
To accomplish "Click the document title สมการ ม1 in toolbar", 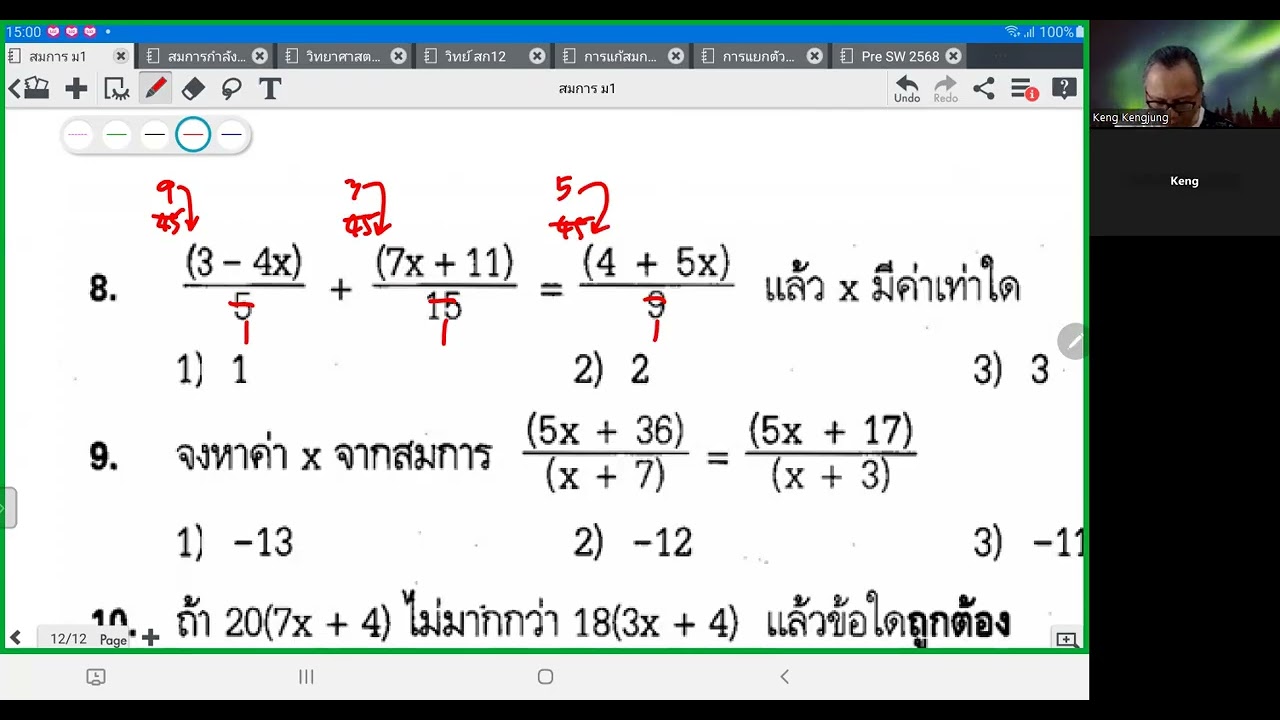I will [x=587, y=89].
